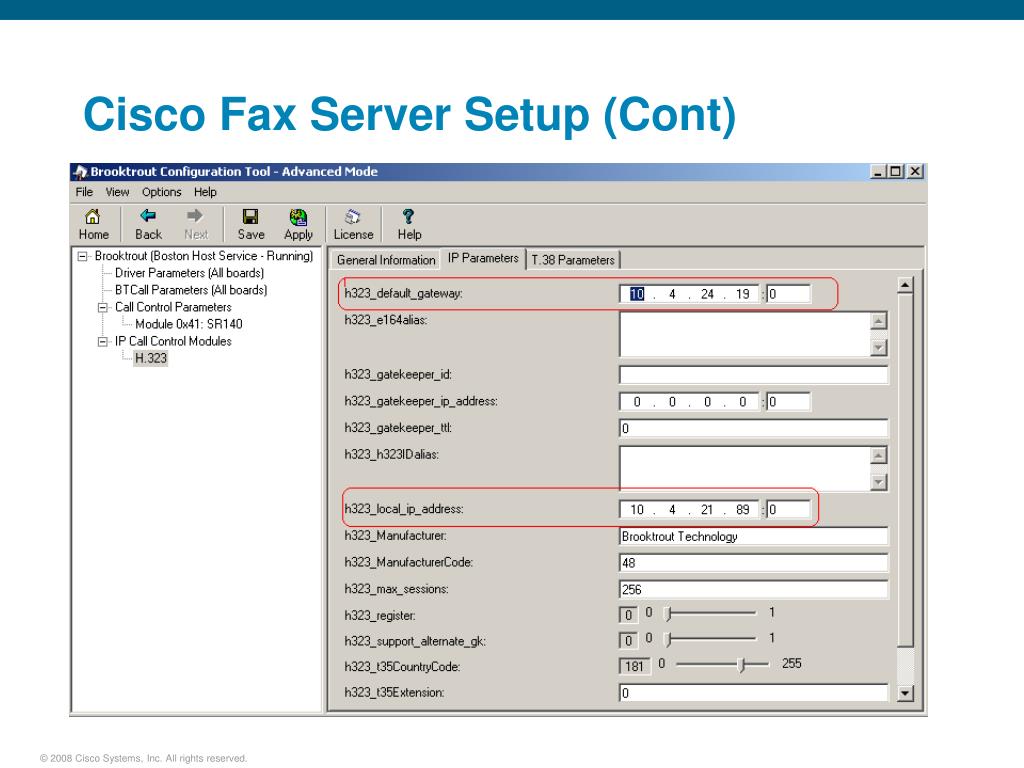Click local IP address octet 89
Screen dimensions: 1024x768
[743, 509]
